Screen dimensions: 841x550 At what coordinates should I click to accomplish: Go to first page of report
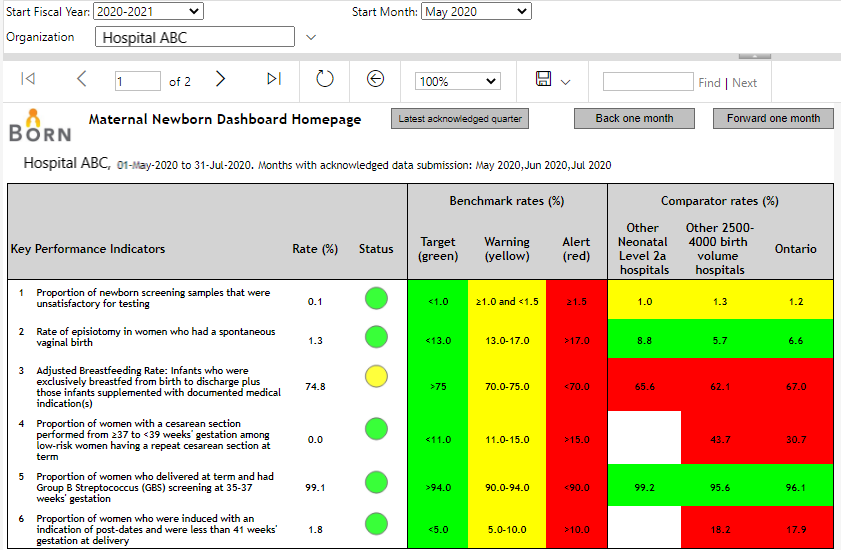pos(28,80)
